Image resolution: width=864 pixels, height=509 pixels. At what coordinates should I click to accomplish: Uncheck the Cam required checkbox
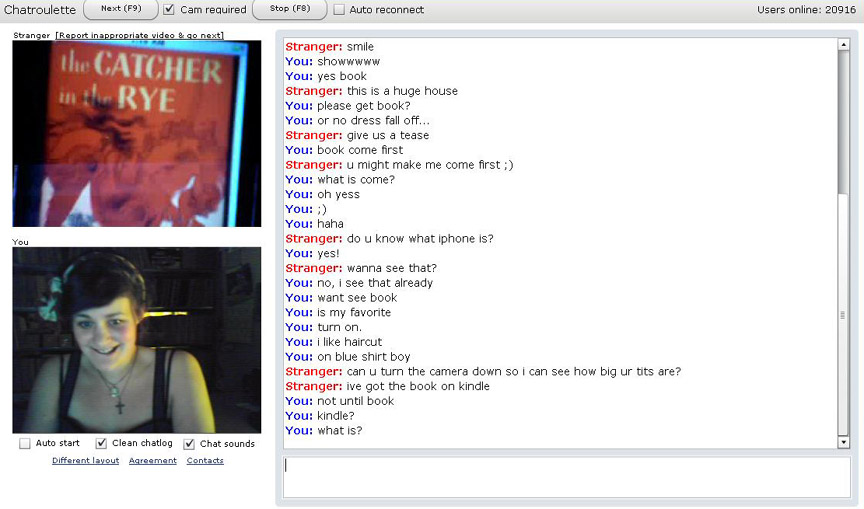point(169,10)
